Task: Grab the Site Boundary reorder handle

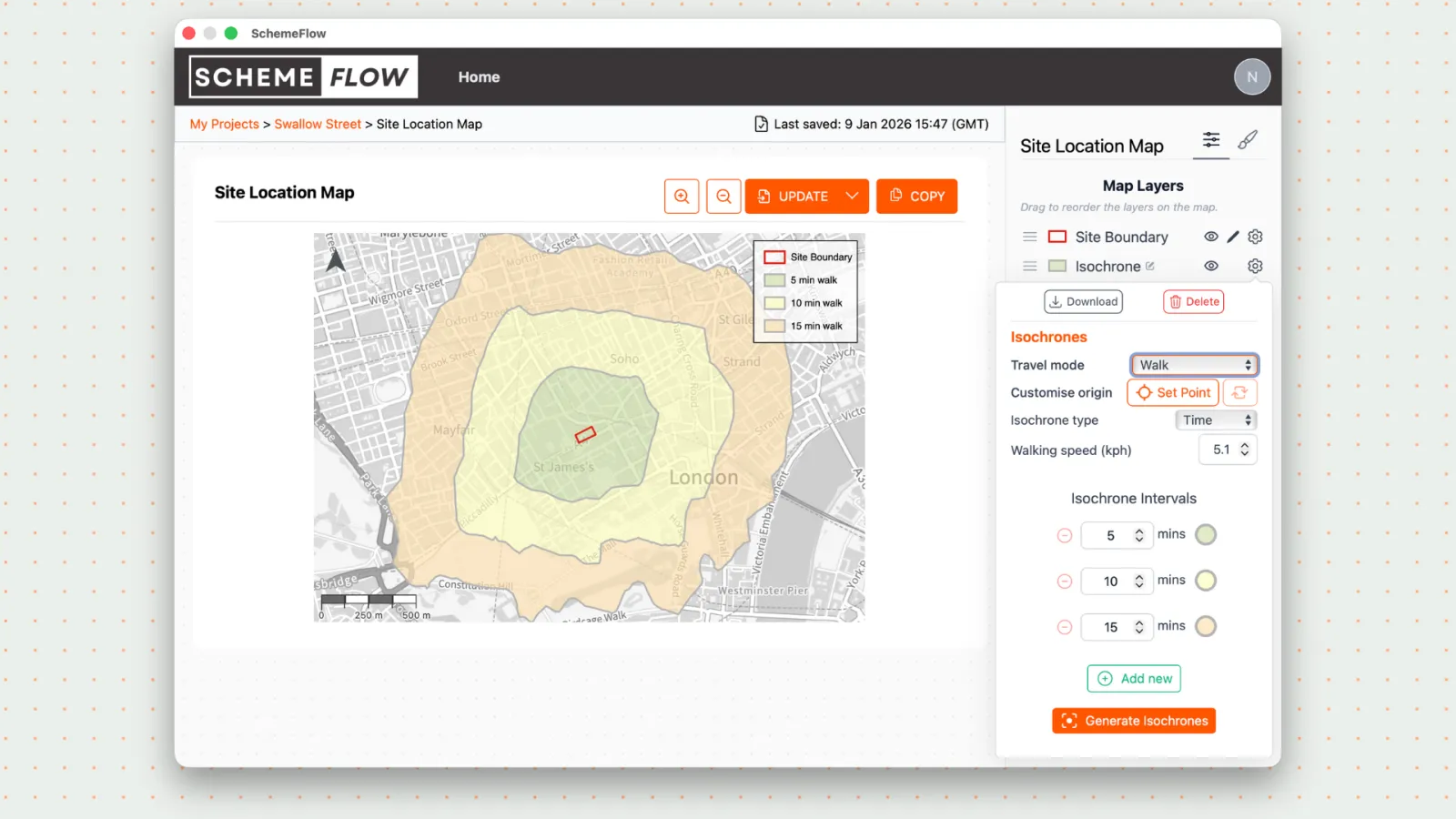Action: pyautogui.click(x=1030, y=237)
